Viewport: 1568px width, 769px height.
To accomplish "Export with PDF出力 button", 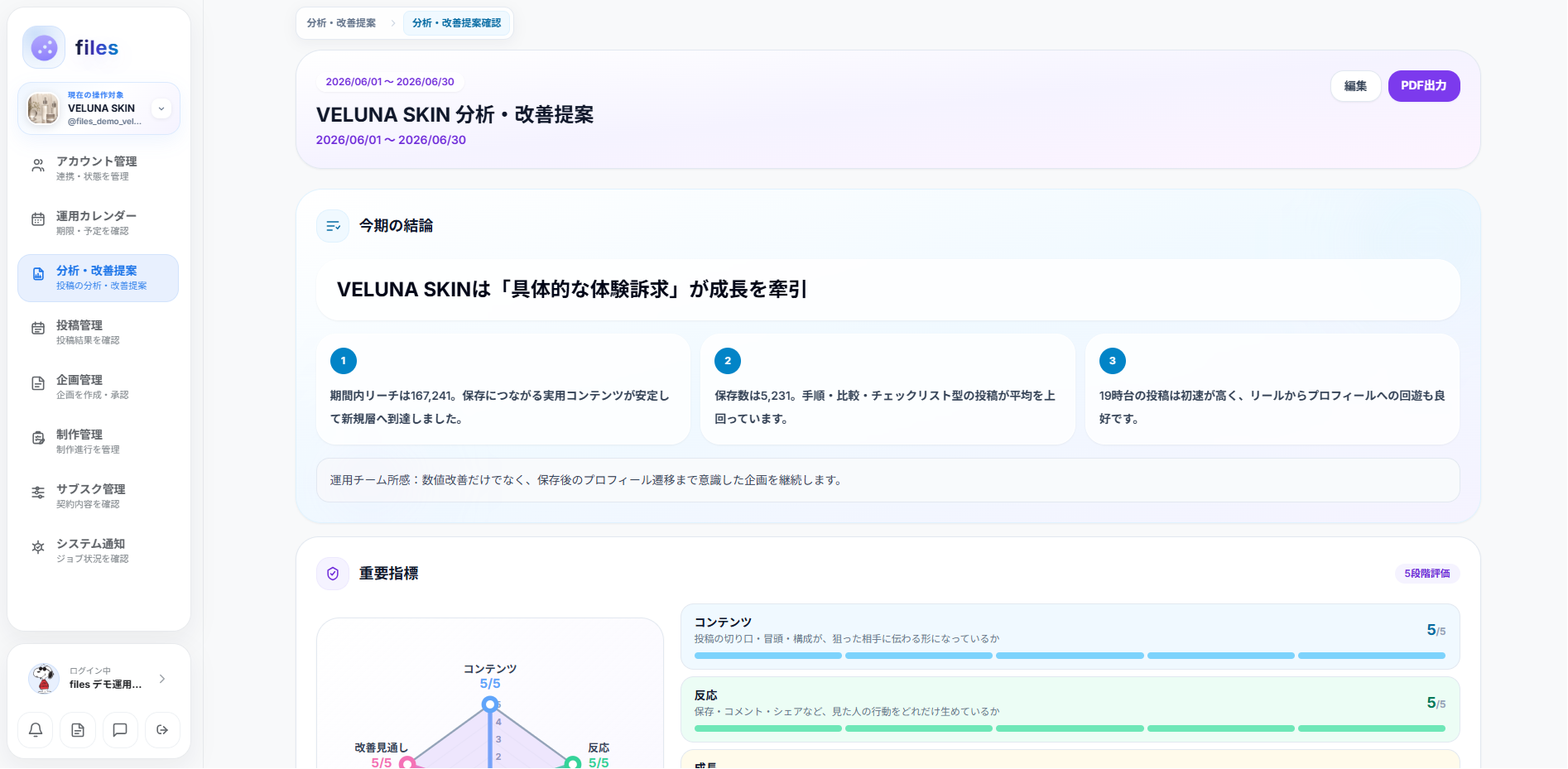I will click(1424, 86).
